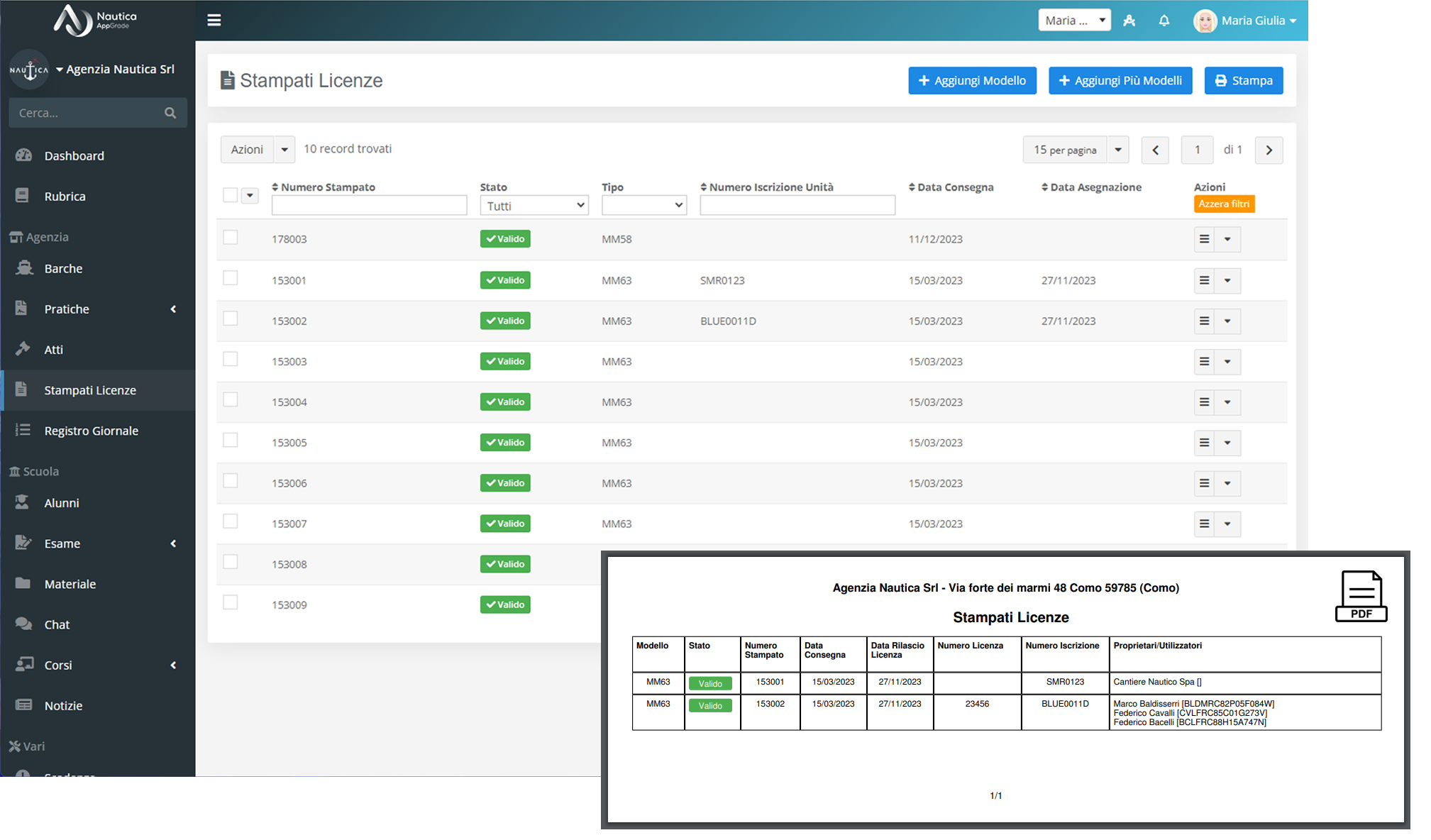Click the PDF document icon
The height and width of the screenshot is (840, 1431).
point(1360,596)
